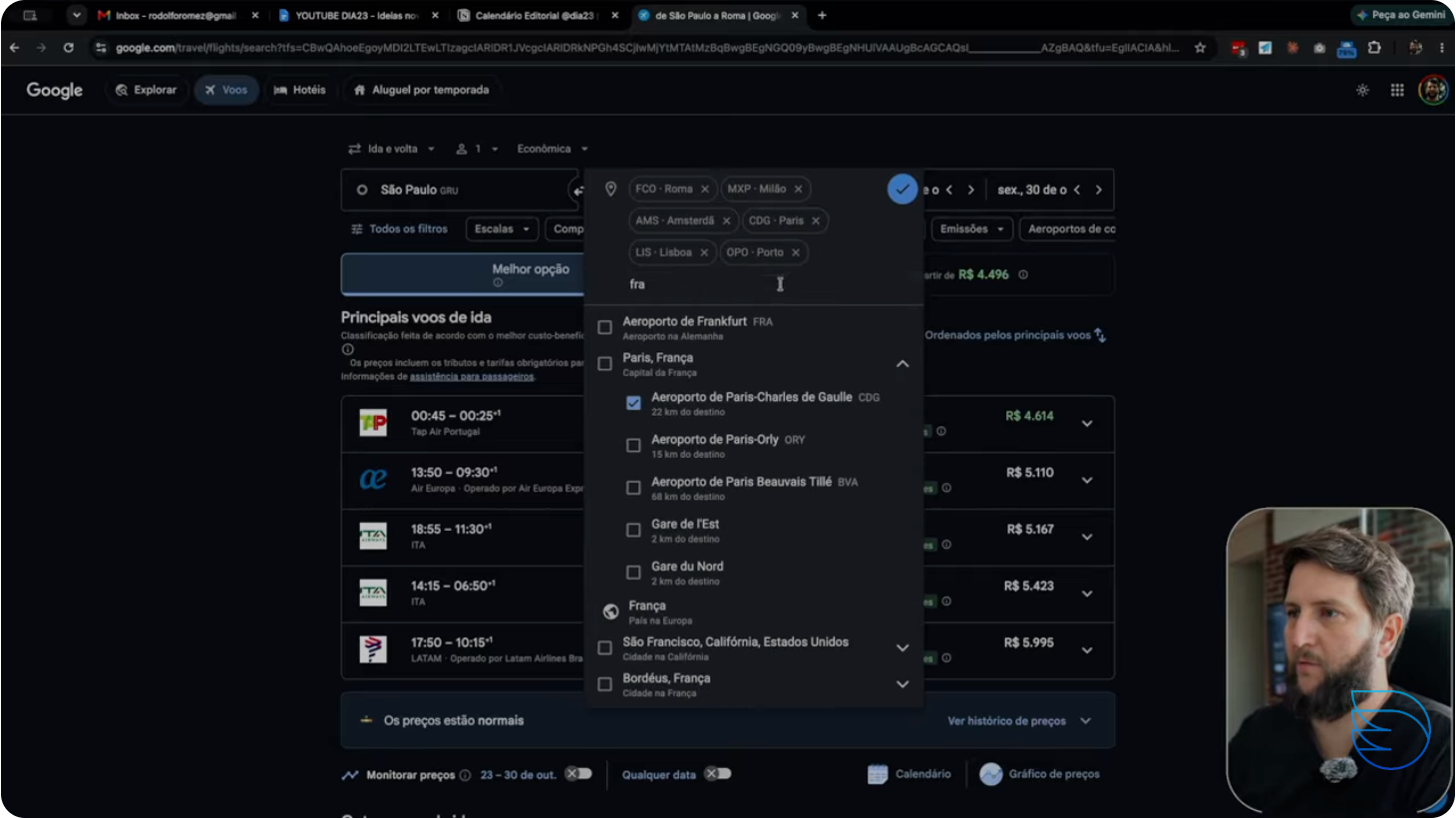Toggle the Monitorar preços switch

click(578, 774)
